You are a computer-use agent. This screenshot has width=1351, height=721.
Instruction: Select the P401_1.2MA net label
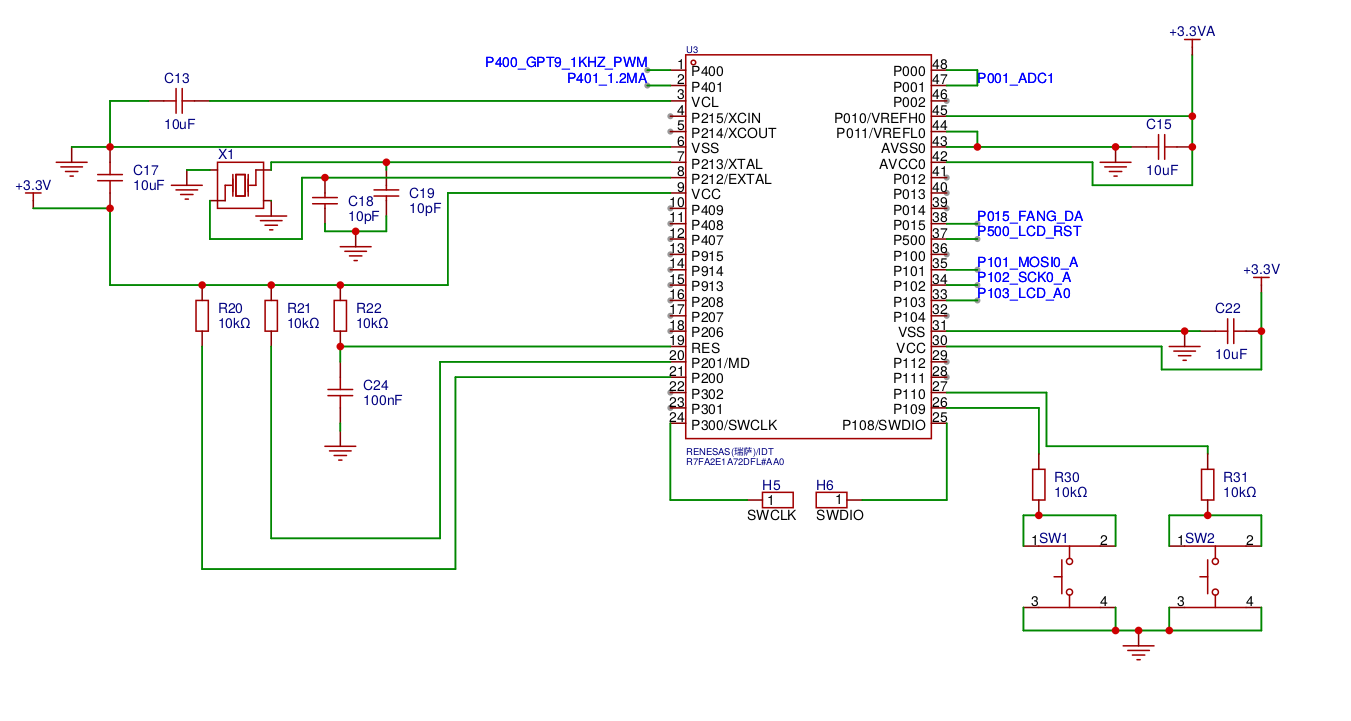pos(607,78)
